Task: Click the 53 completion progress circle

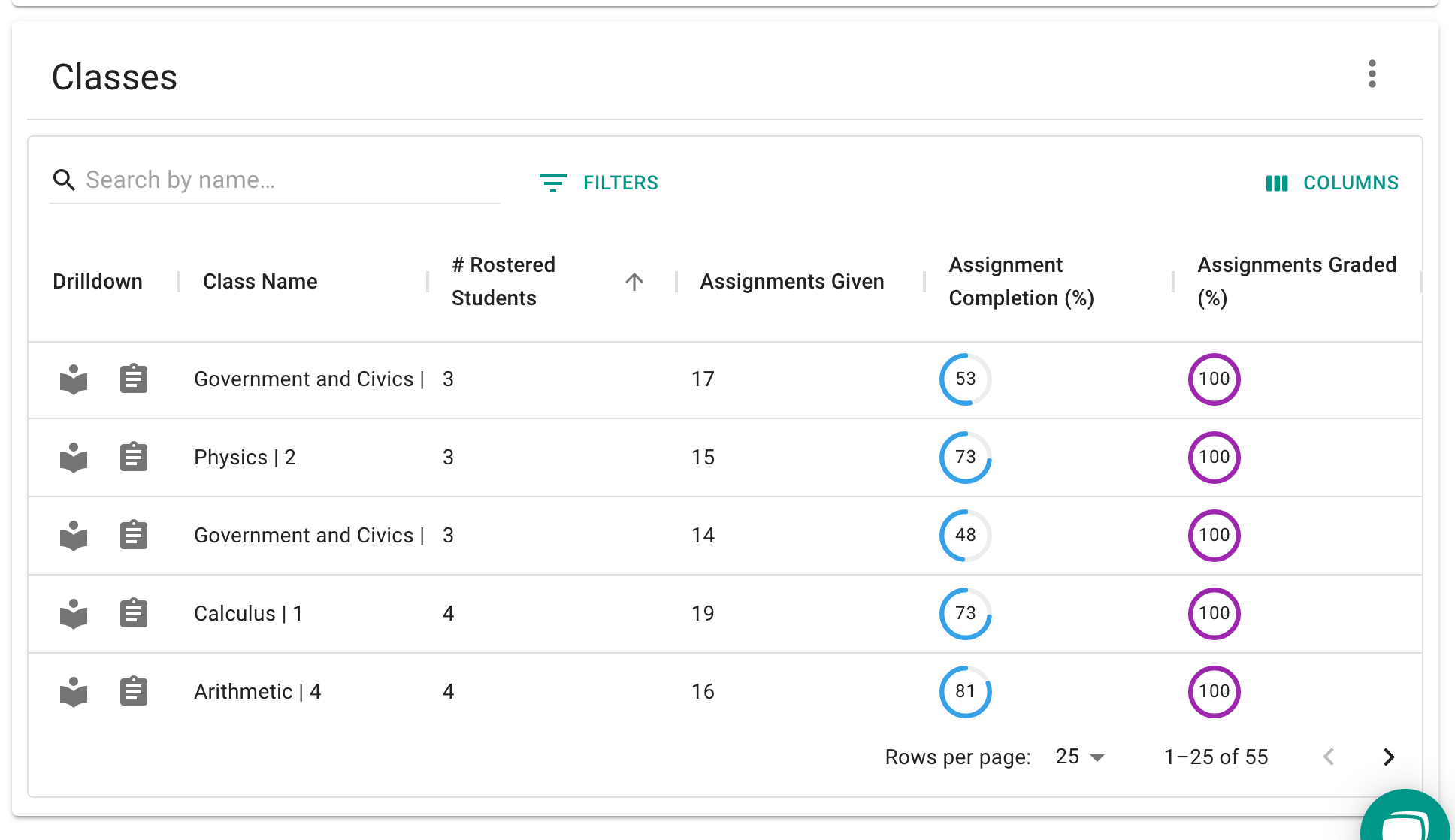Action: click(x=966, y=379)
